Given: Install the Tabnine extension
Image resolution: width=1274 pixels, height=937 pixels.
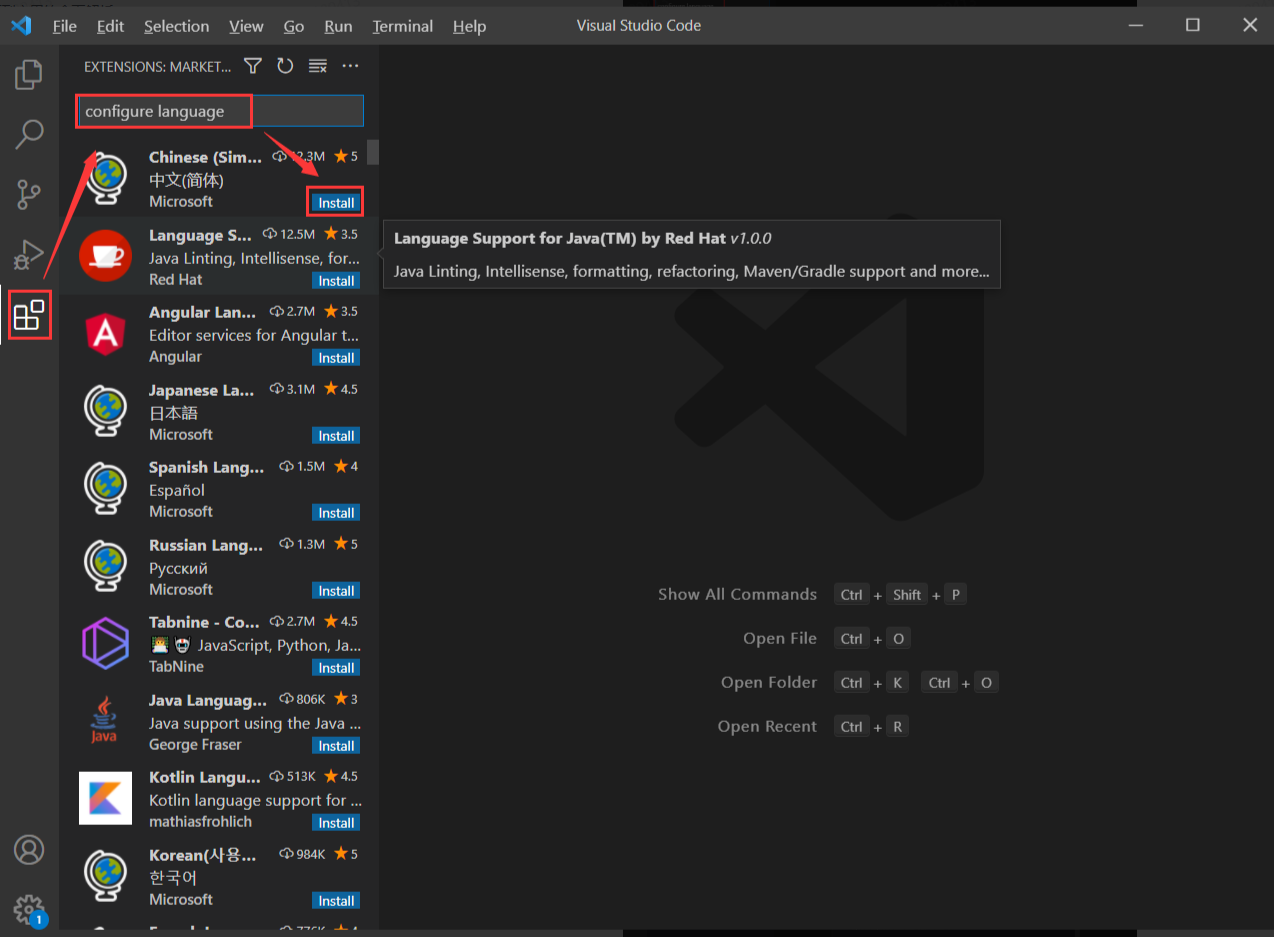Looking at the screenshot, I should pyautogui.click(x=336, y=668).
